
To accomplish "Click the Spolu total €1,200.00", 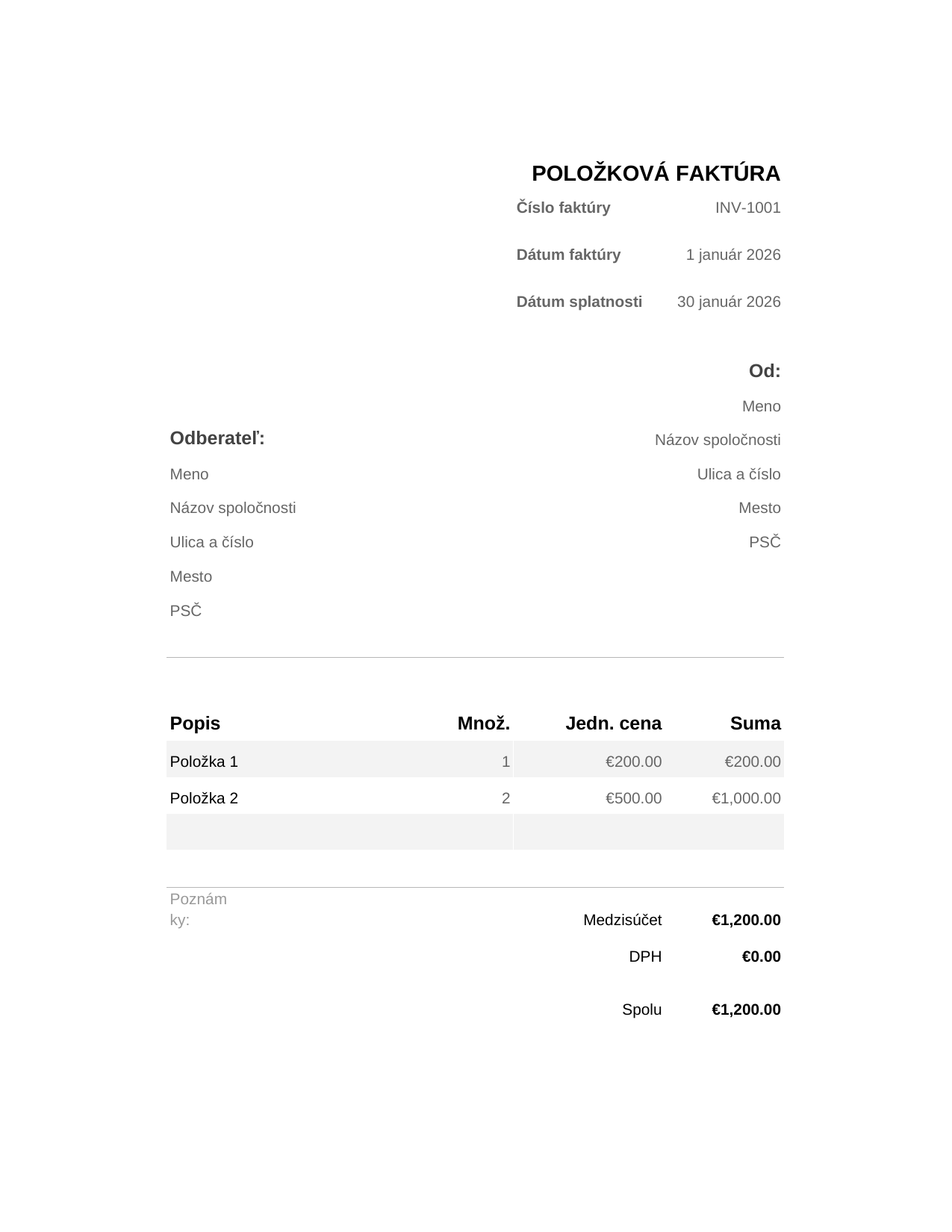I will [x=746, y=1009].
